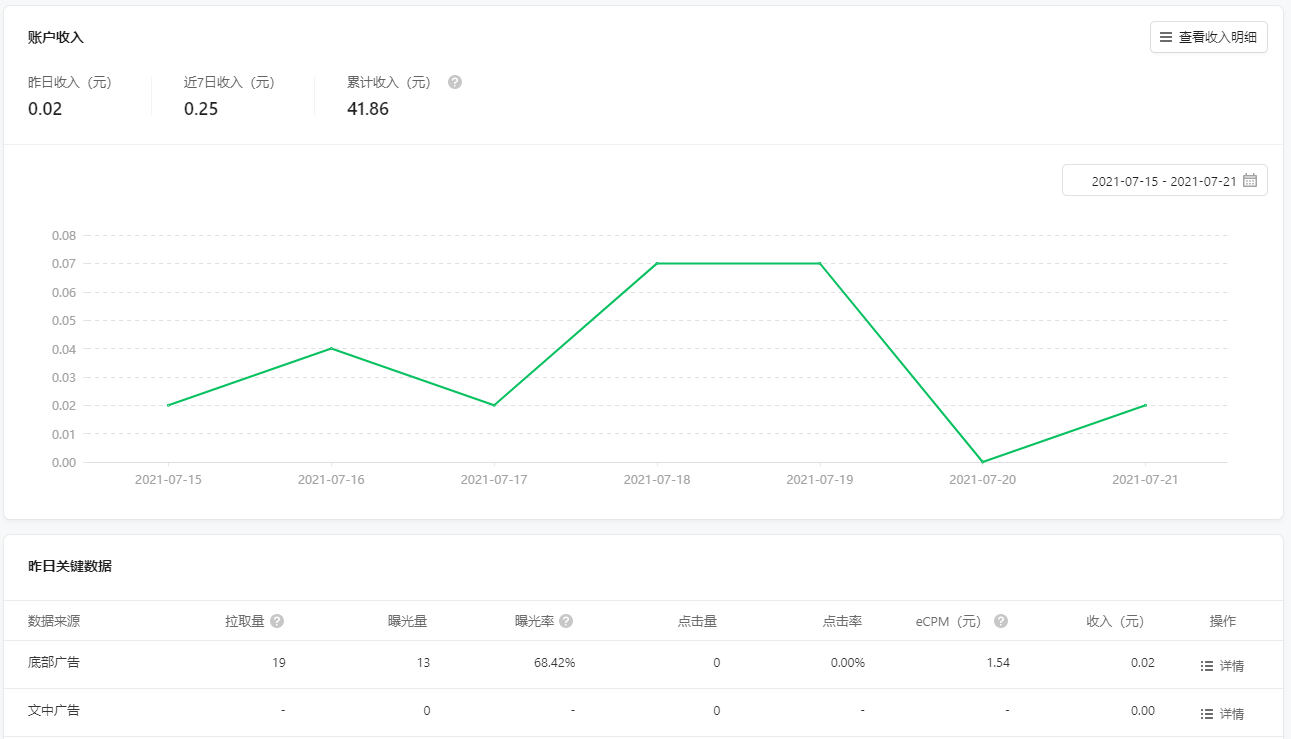Click help icon beside 拉取量 column
The width and height of the screenshot is (1291, 739).
click(277, 621)
